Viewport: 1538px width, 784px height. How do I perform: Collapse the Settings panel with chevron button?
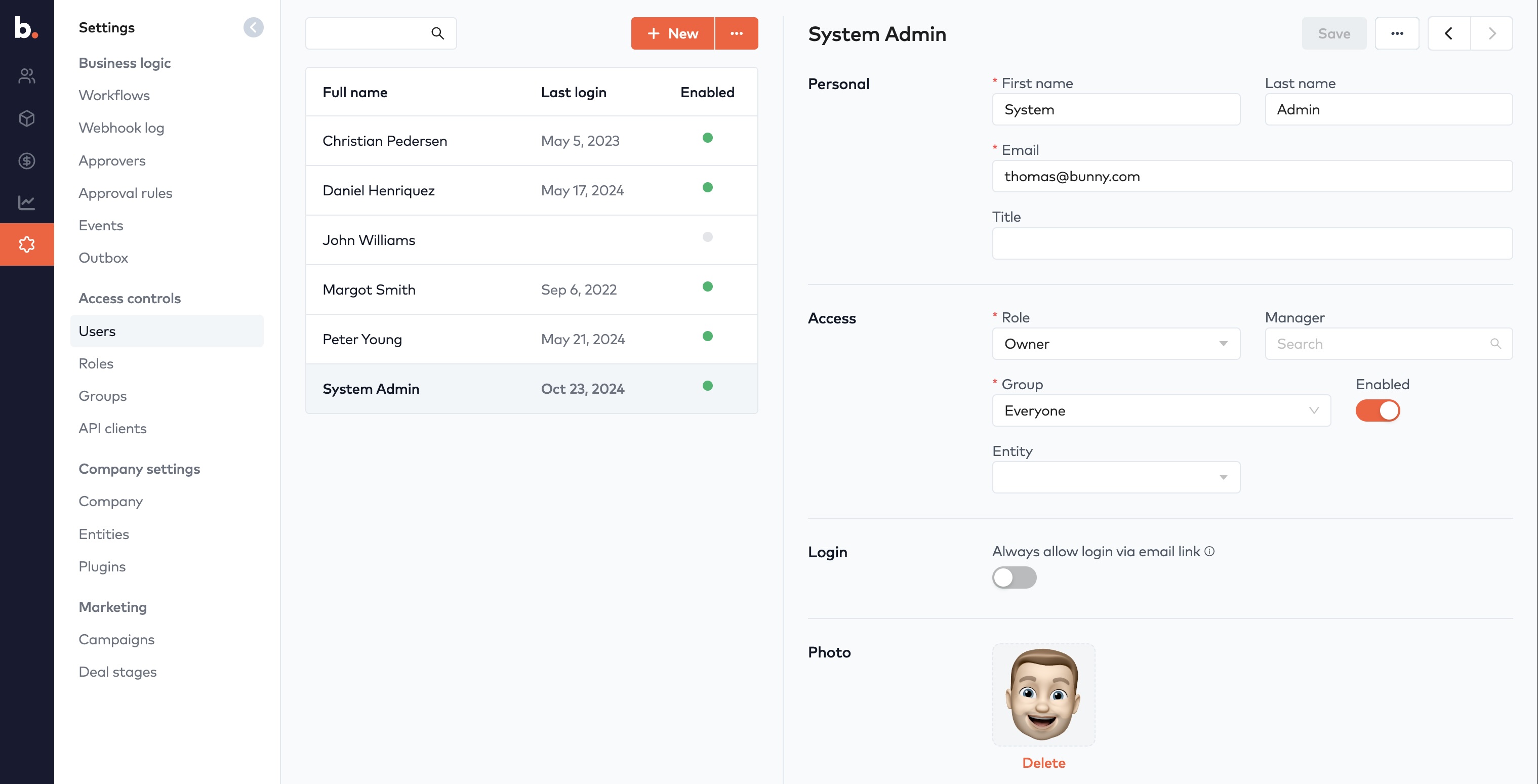(x=253, y=27)
